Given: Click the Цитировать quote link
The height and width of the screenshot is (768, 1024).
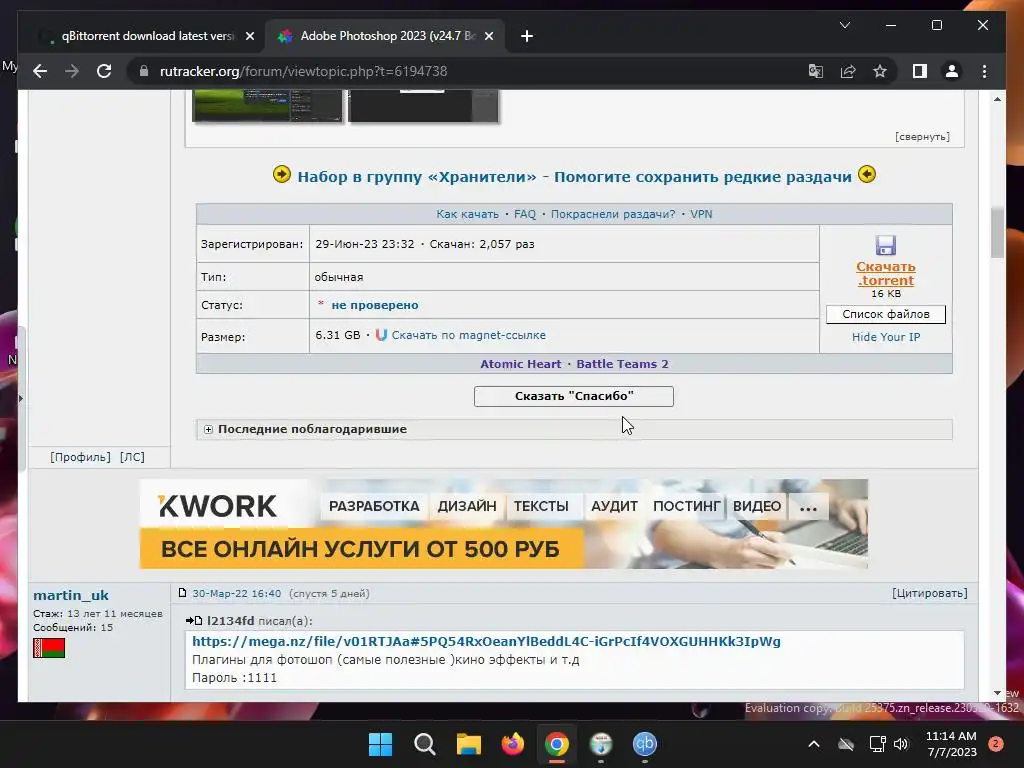Looking at the screenshot, I should coord(930,593).
